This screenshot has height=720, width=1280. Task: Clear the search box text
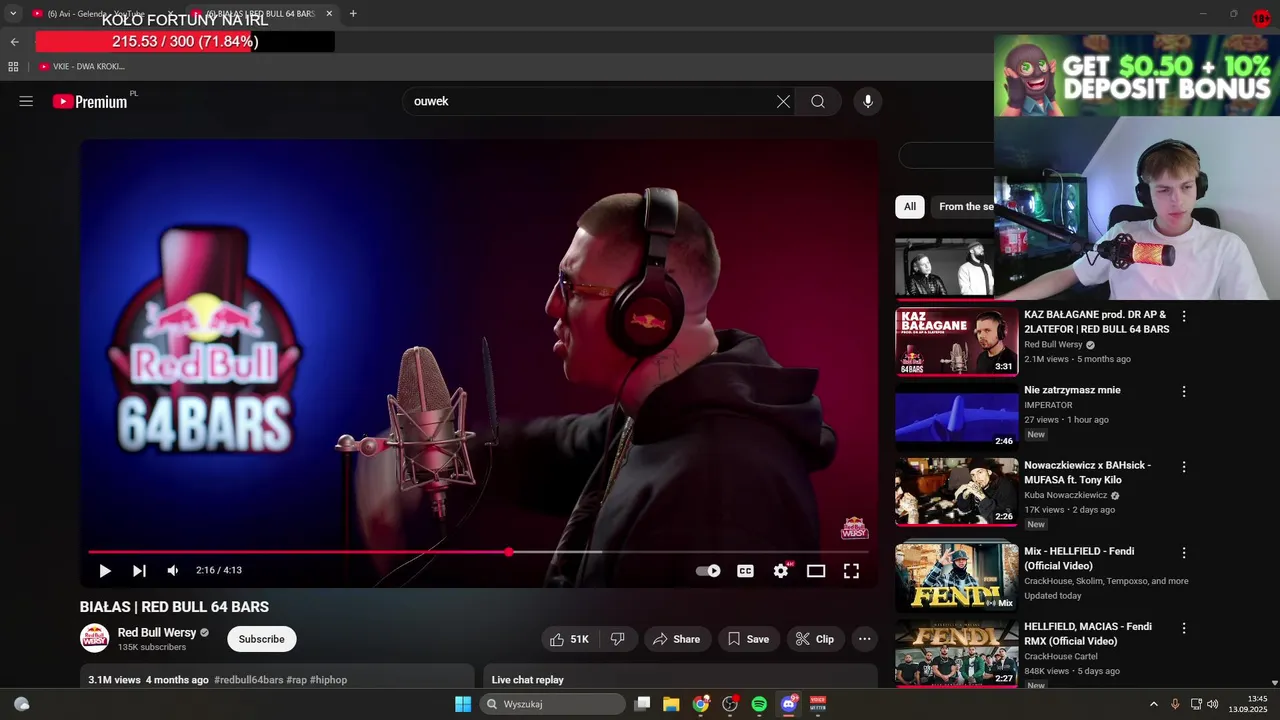click(x=783, y=101)
